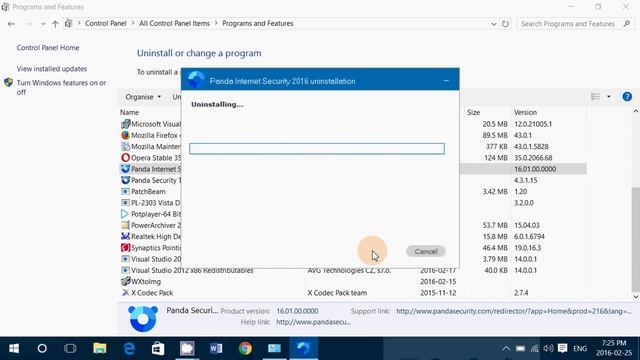Screen dimensions: 640x360
Task: Open the taskbar clock showing 7:25 PM
Action: click(614, 348)
